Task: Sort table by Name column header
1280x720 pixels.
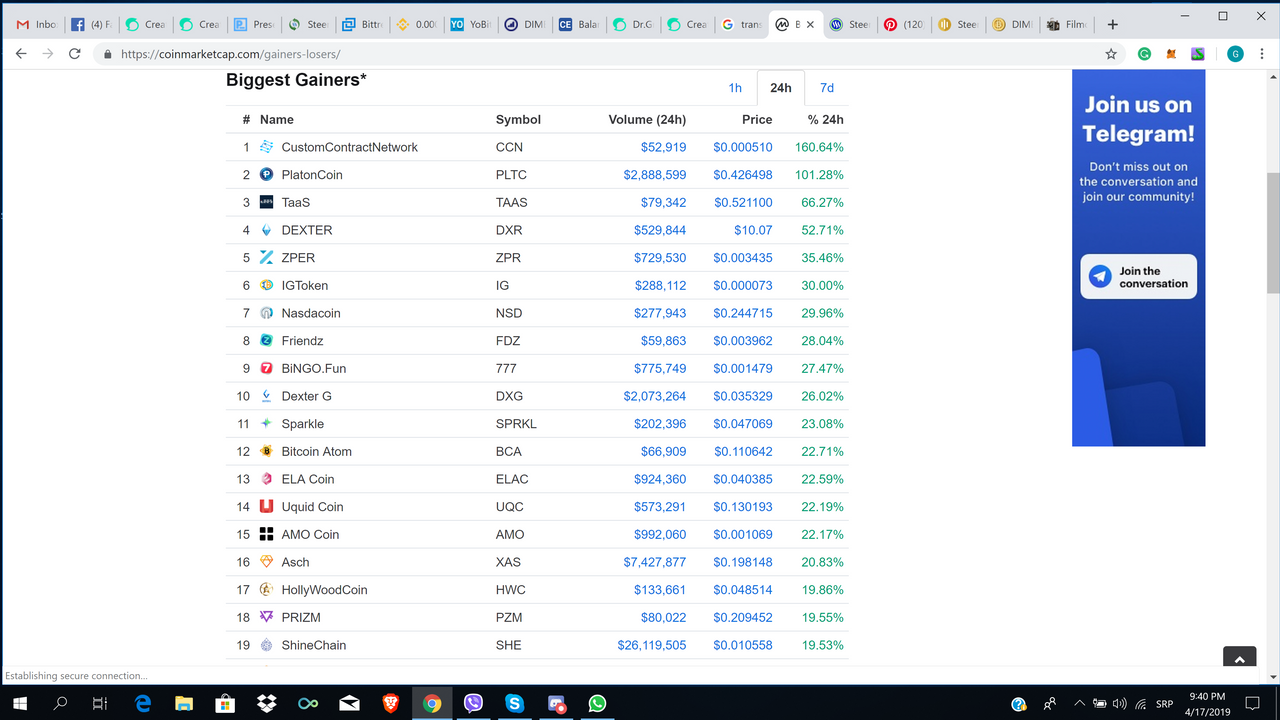Action: click(277, 119)
